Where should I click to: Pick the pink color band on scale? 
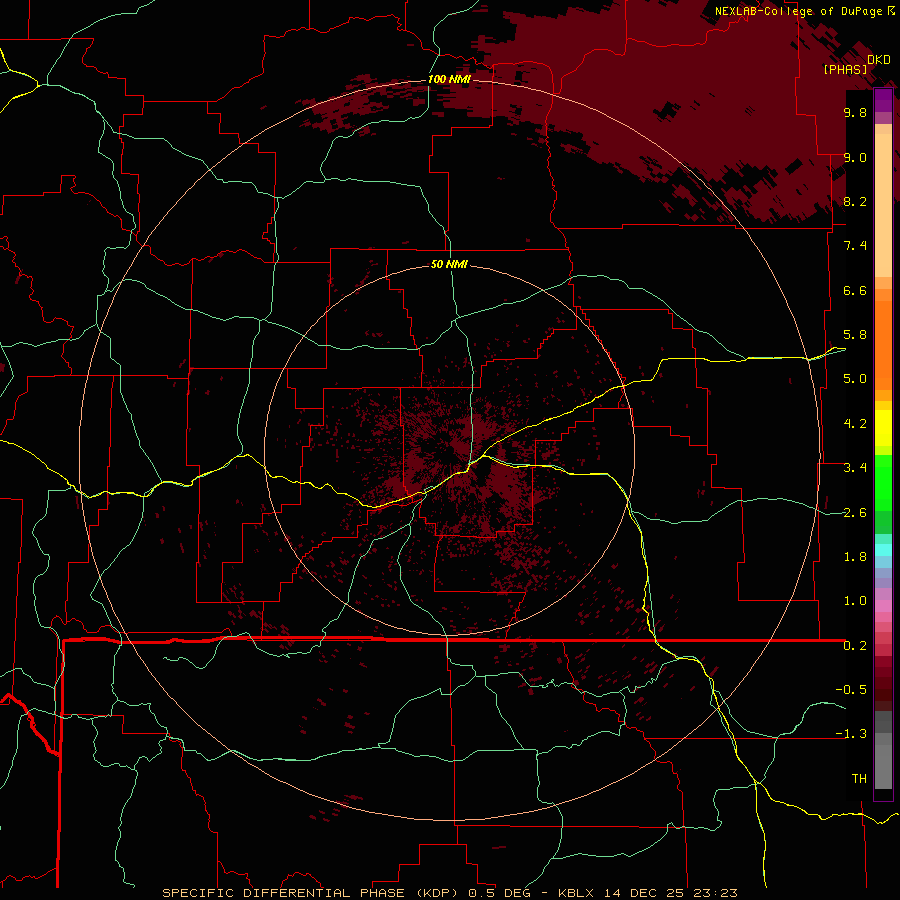coord(883,606)
